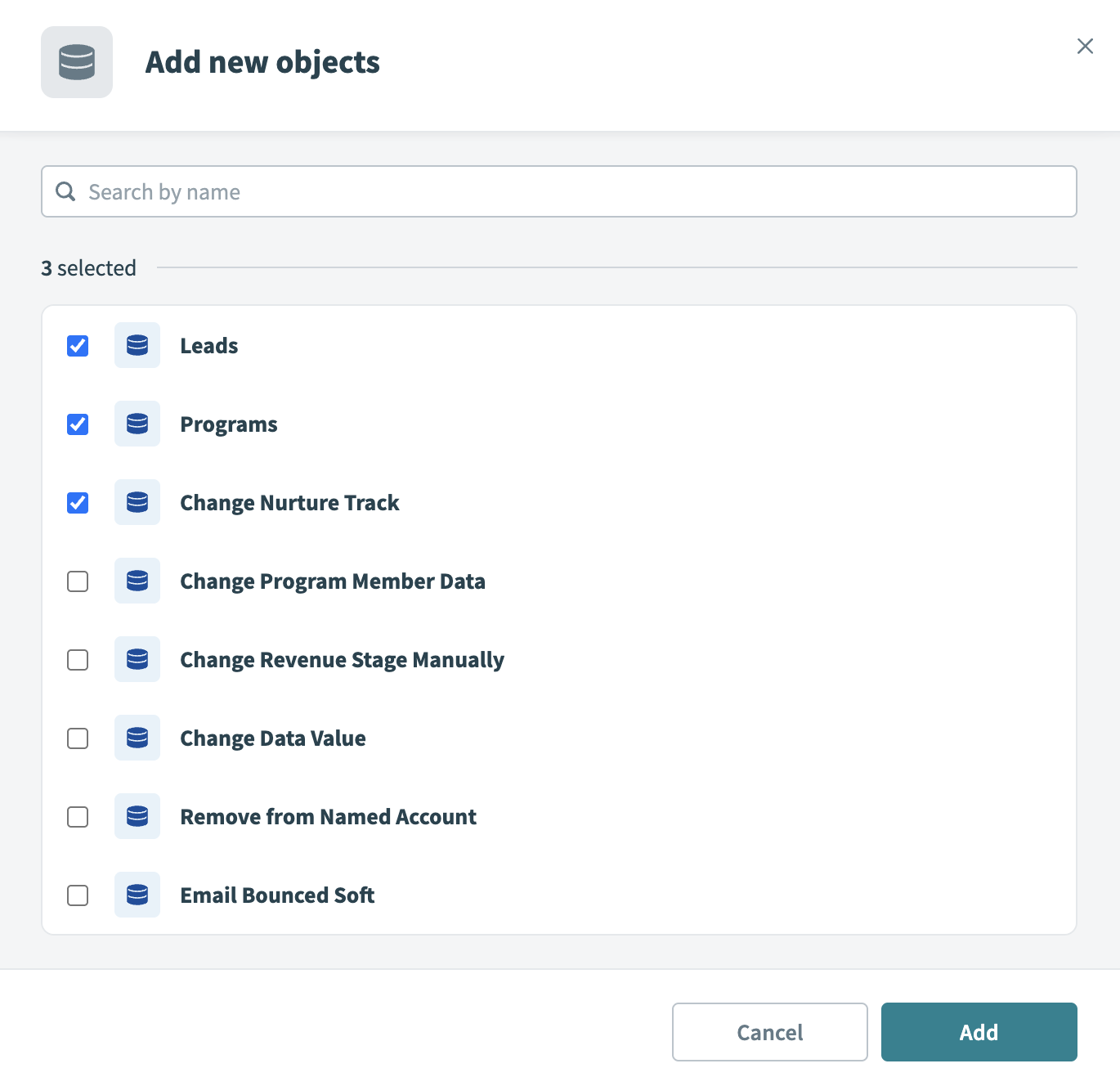This screenshot has height=1086, width=1120.
Task: Focus the Search by name field
Action: [572, 191]
